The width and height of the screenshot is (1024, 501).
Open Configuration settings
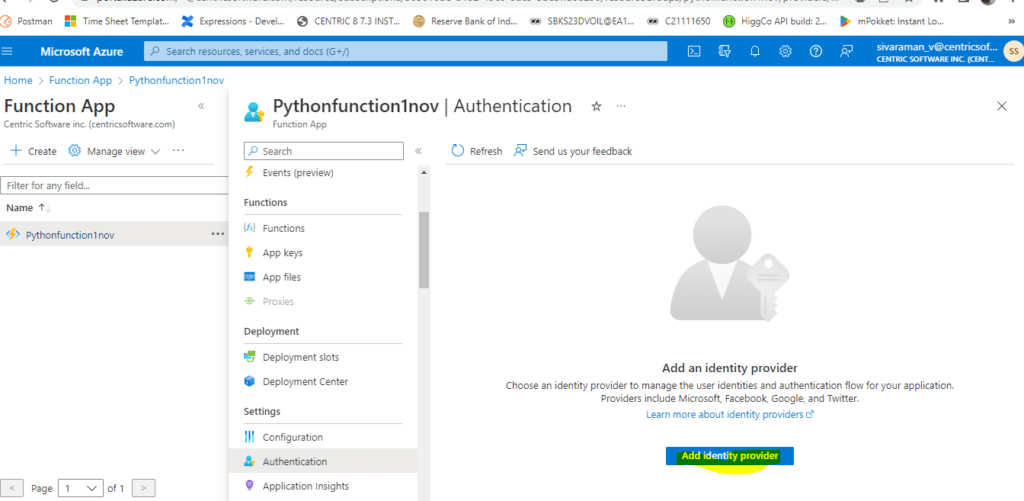(293, 437)
